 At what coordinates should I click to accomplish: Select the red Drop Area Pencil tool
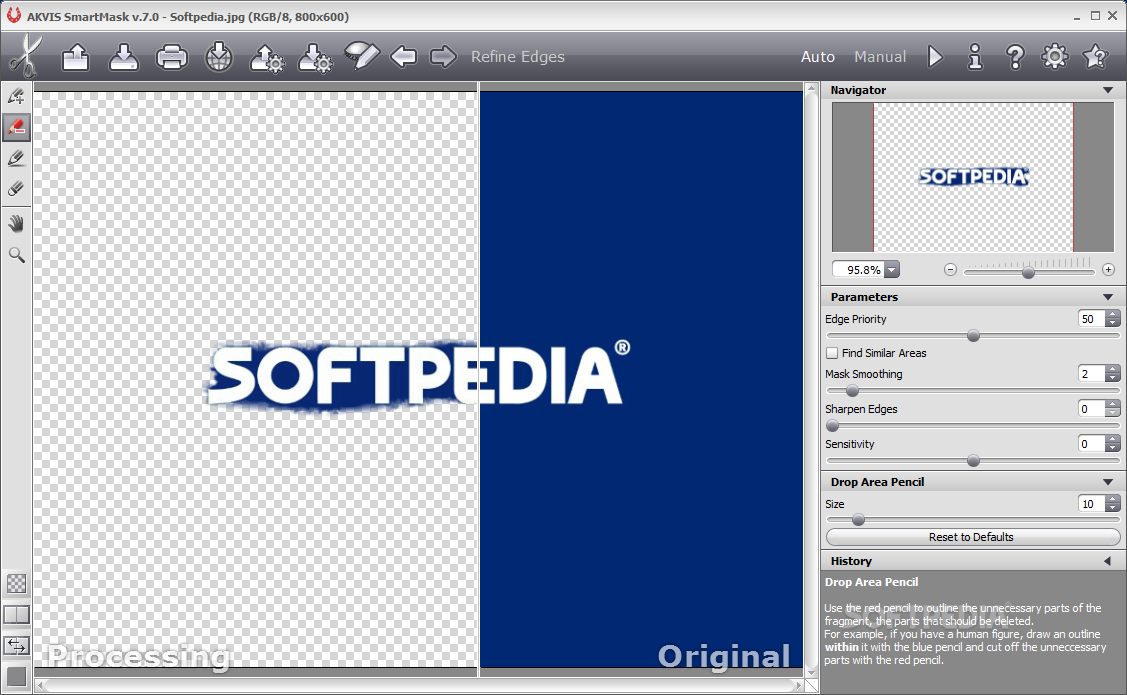click(x=17, y=127)
